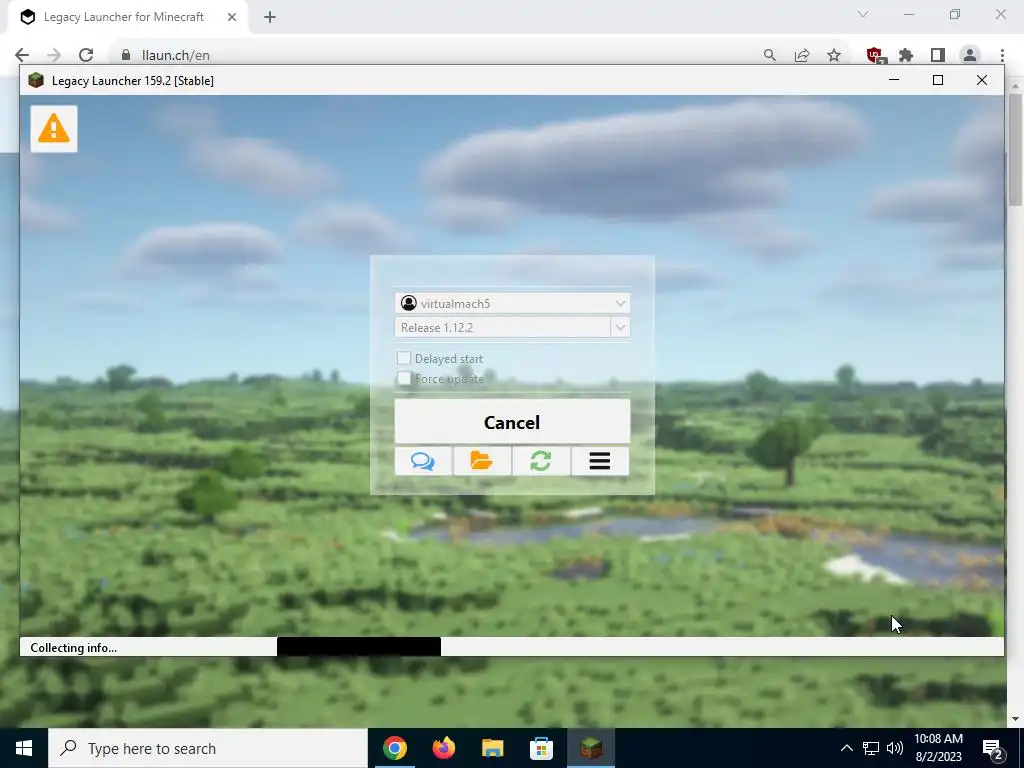Click the zoom magnifier icon in address bar
Image resolution: width=1024 pixels, height=768 pixels.
pos(770,56)
